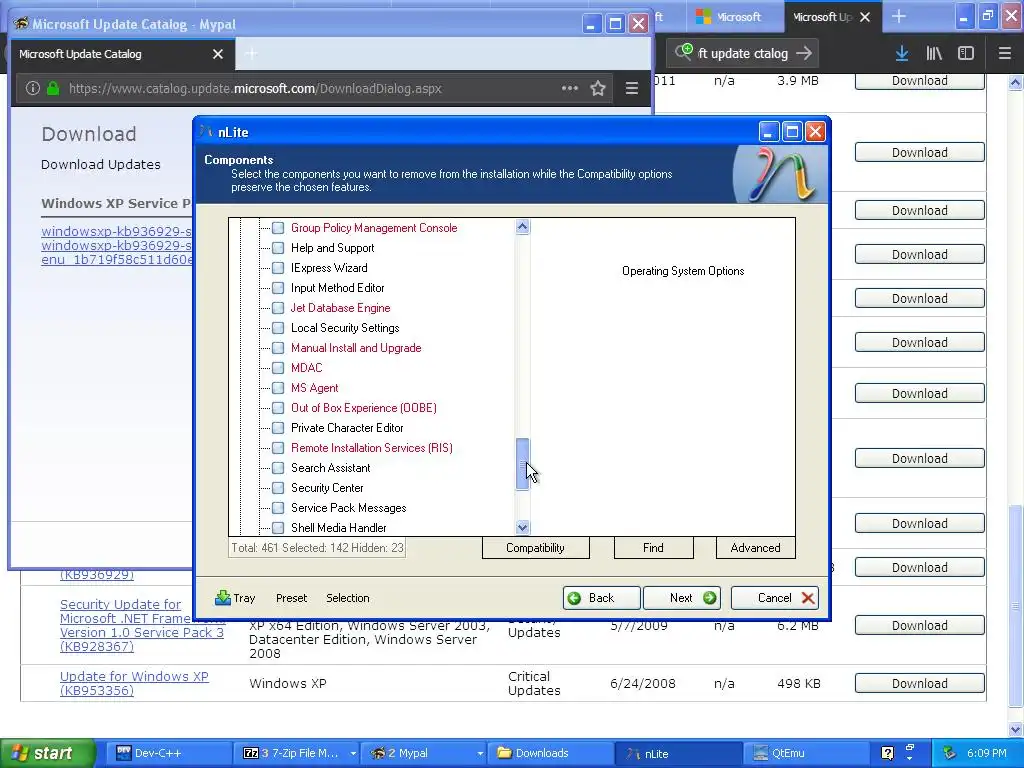Toggle the sidebar icon in main browser
This screenshot has width=1024, height=768.
click(x=966, y=54)
